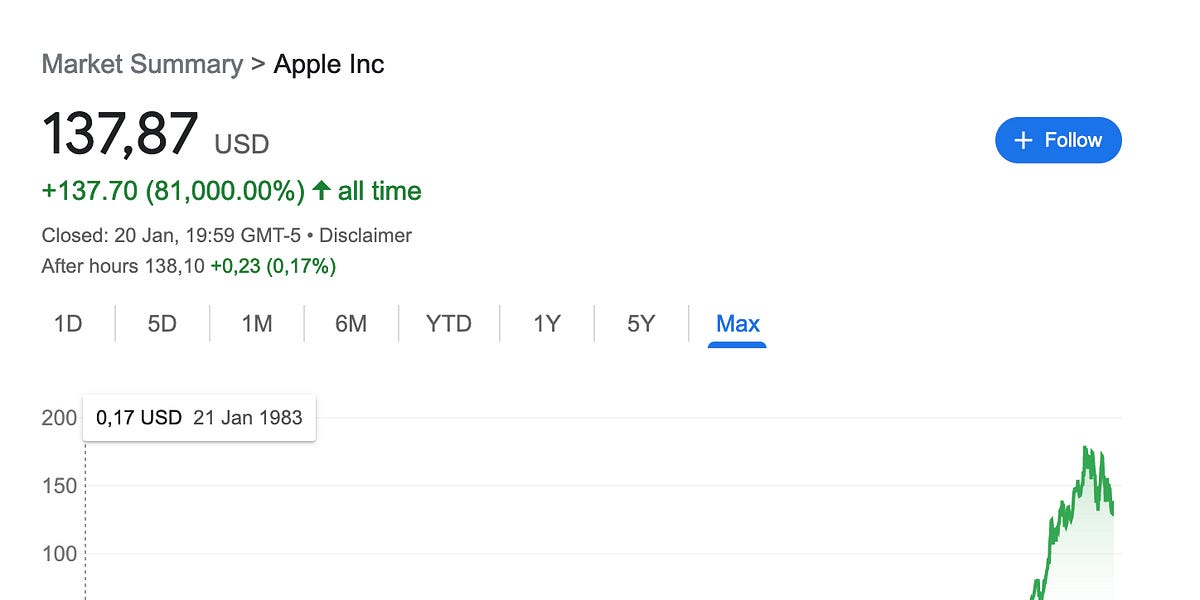This screenshot has height=600, width=1200.
Task: Select the 1D time range tab
Action: [x=67, y=323]
